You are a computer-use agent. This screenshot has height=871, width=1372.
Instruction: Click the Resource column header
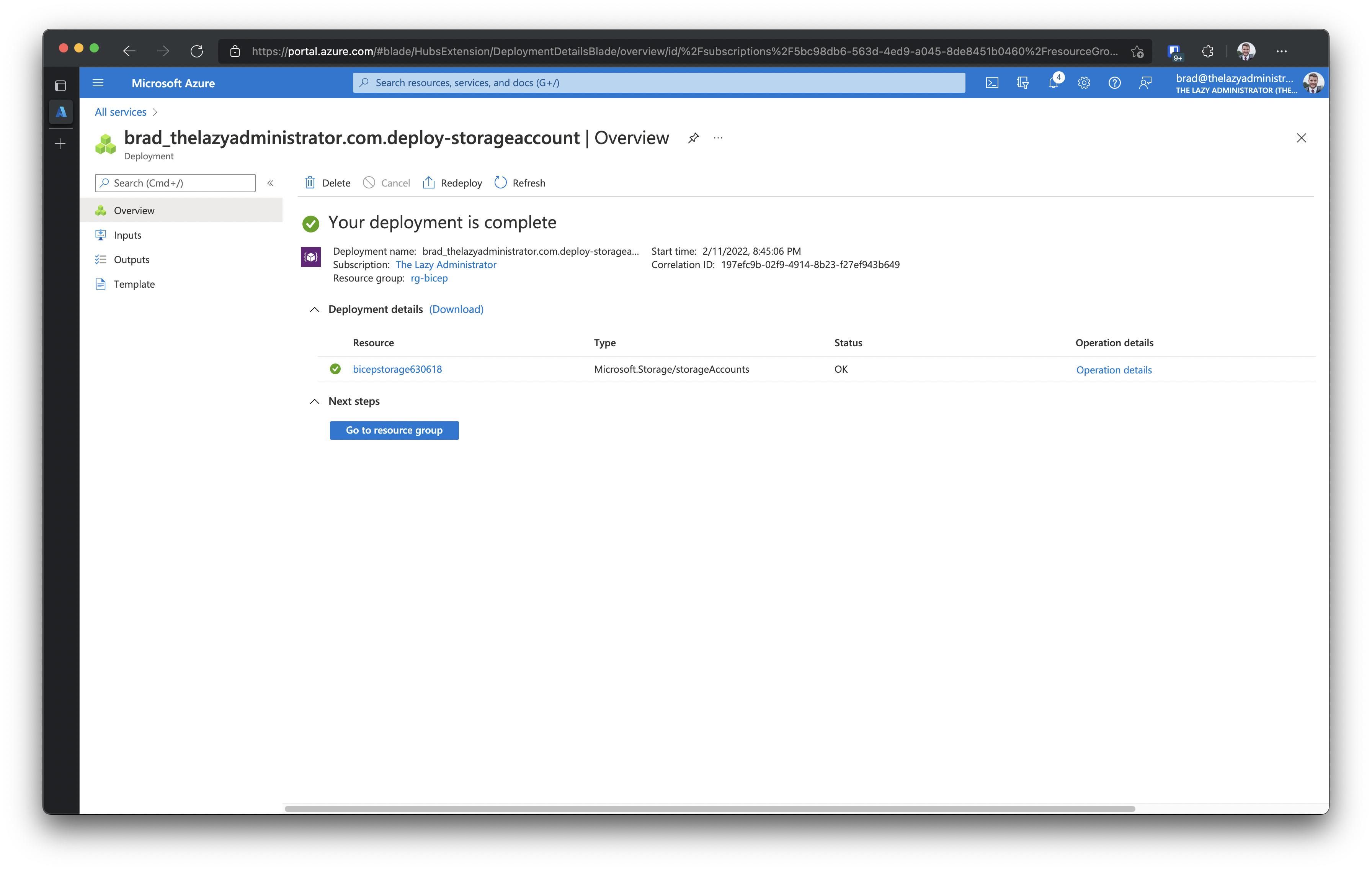point(373,342)
